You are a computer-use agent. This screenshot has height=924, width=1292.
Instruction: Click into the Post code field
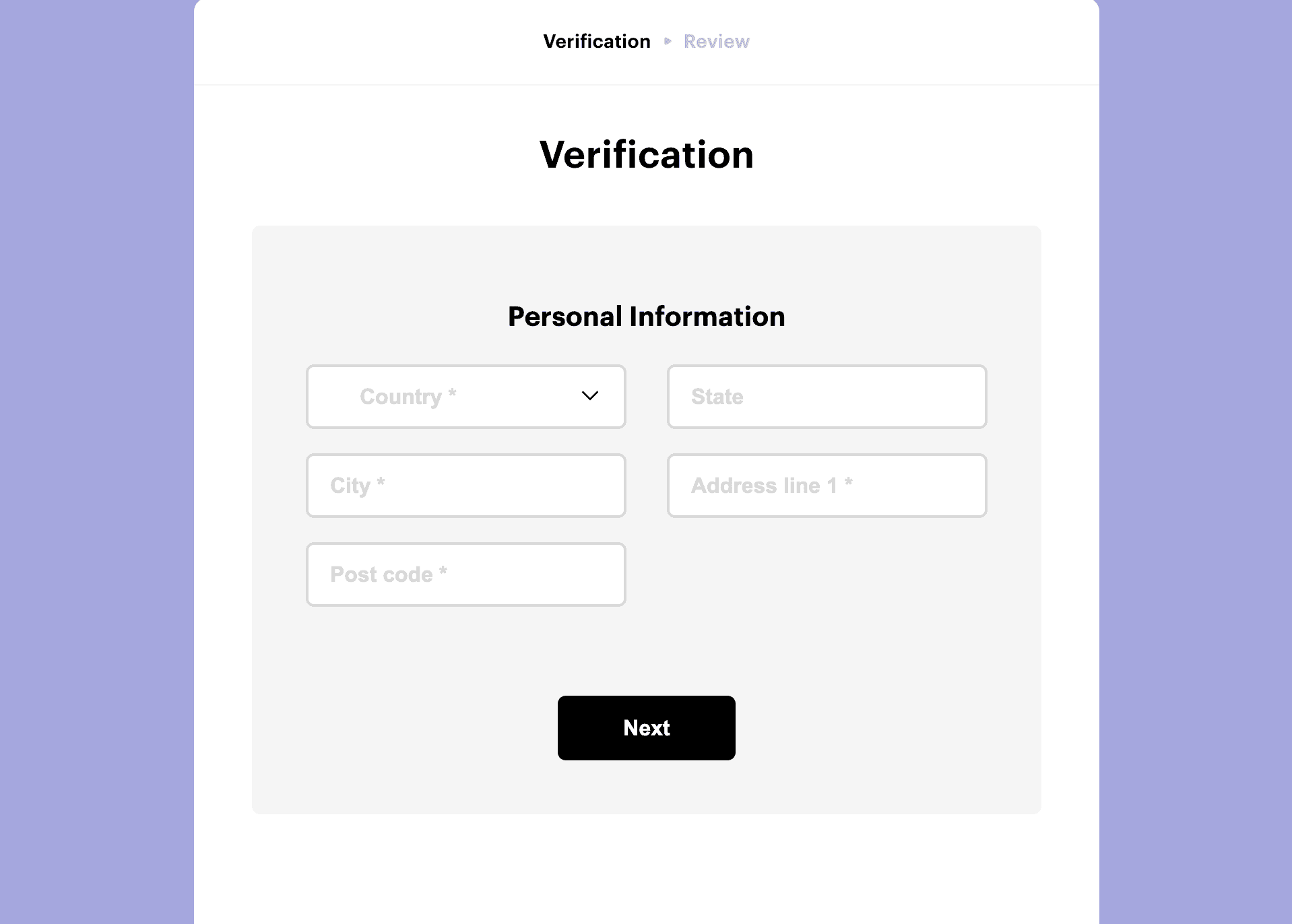tap(466, 574)
